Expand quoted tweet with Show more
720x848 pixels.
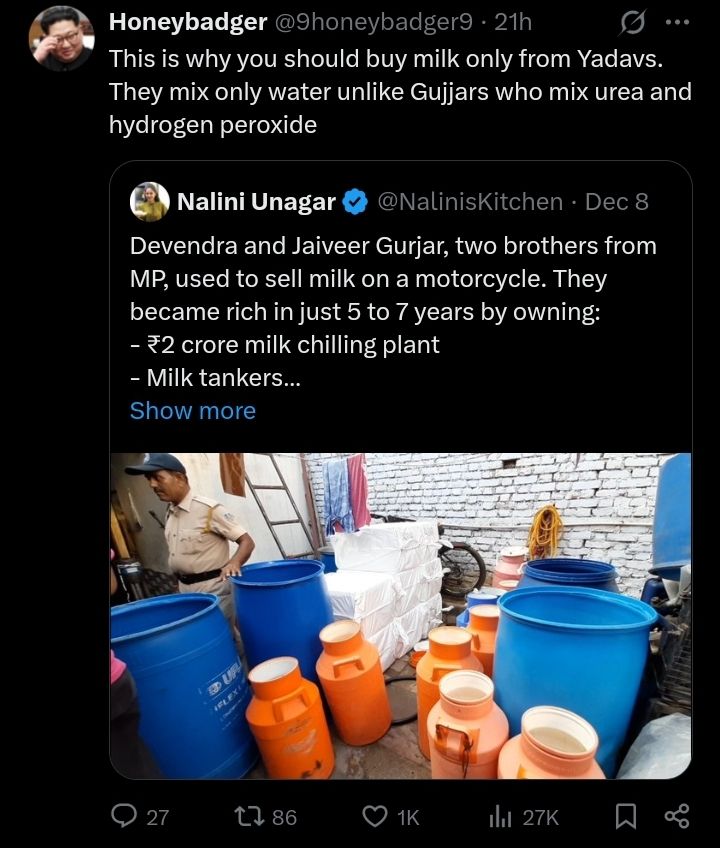click(x=193, y=411)
